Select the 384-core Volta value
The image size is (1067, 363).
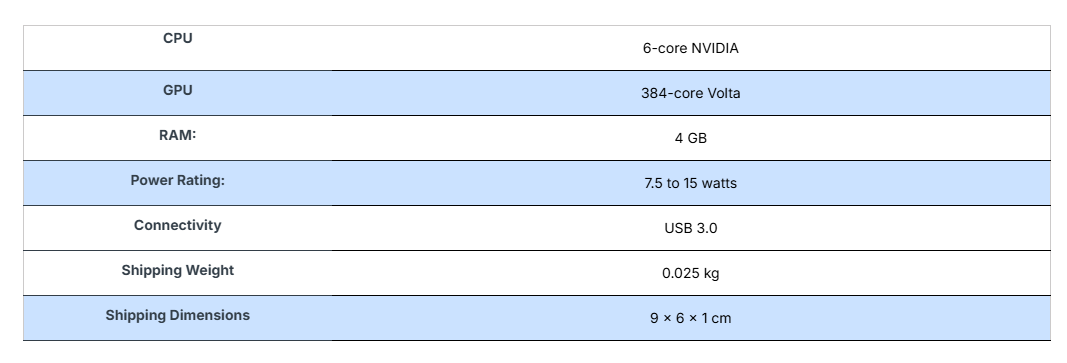(691, 93)
